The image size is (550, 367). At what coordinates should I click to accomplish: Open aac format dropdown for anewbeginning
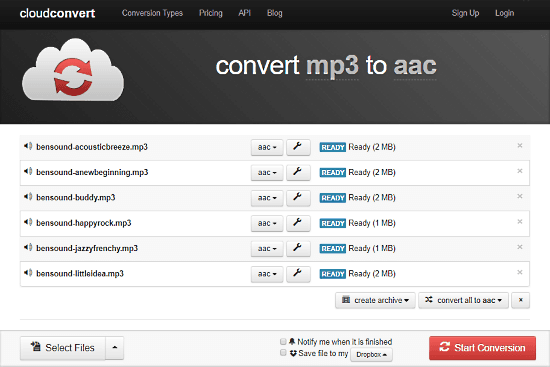pyautogui.click(x=267, y=173)
